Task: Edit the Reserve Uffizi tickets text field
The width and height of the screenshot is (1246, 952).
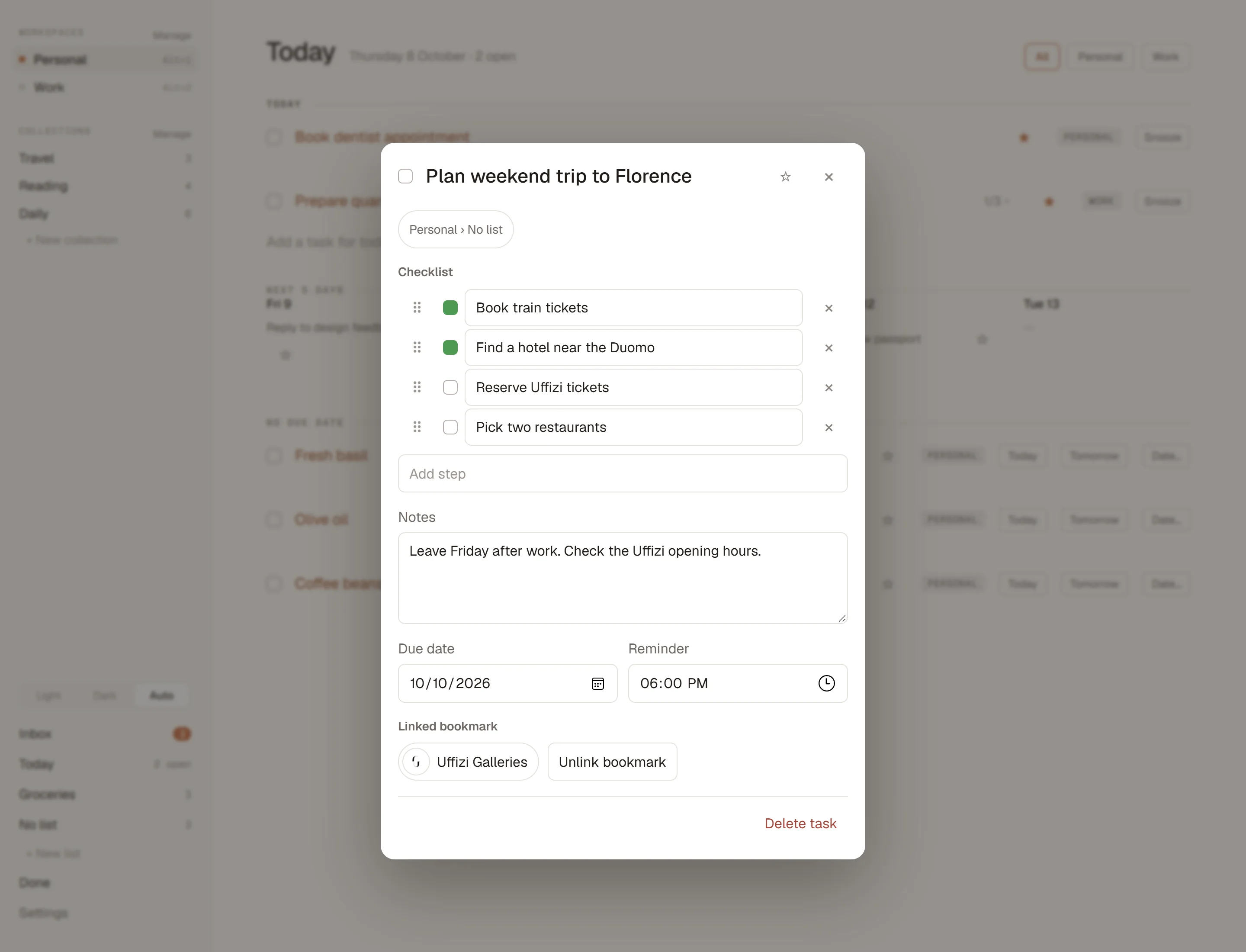Action: click(x=633, y=387)
